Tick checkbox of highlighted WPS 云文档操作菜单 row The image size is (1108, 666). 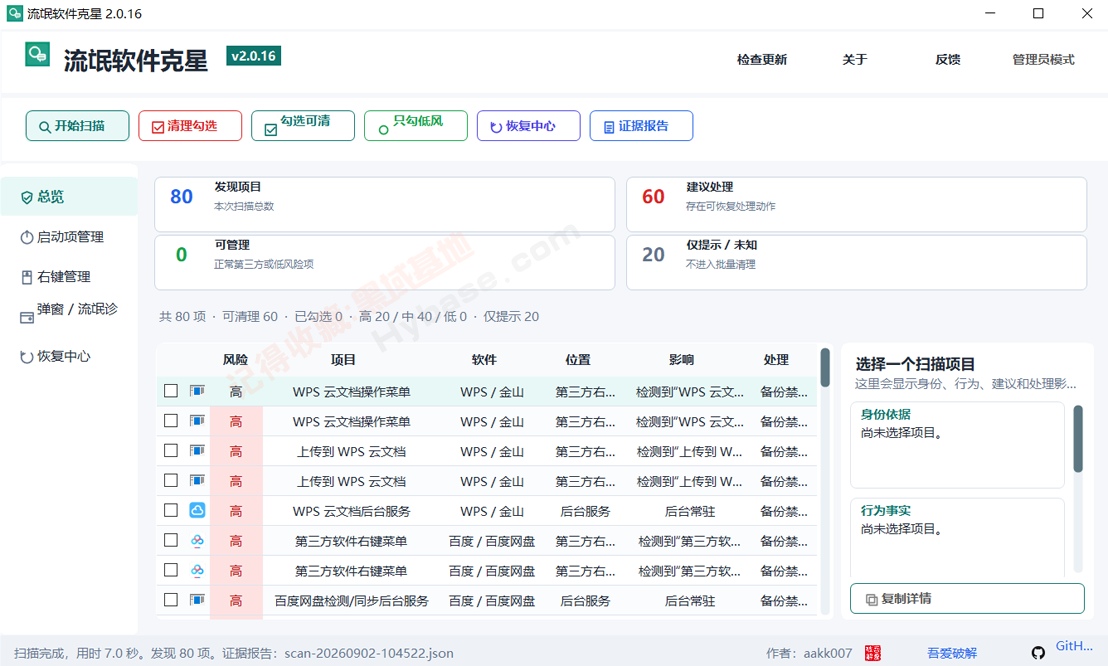point(171,391)
